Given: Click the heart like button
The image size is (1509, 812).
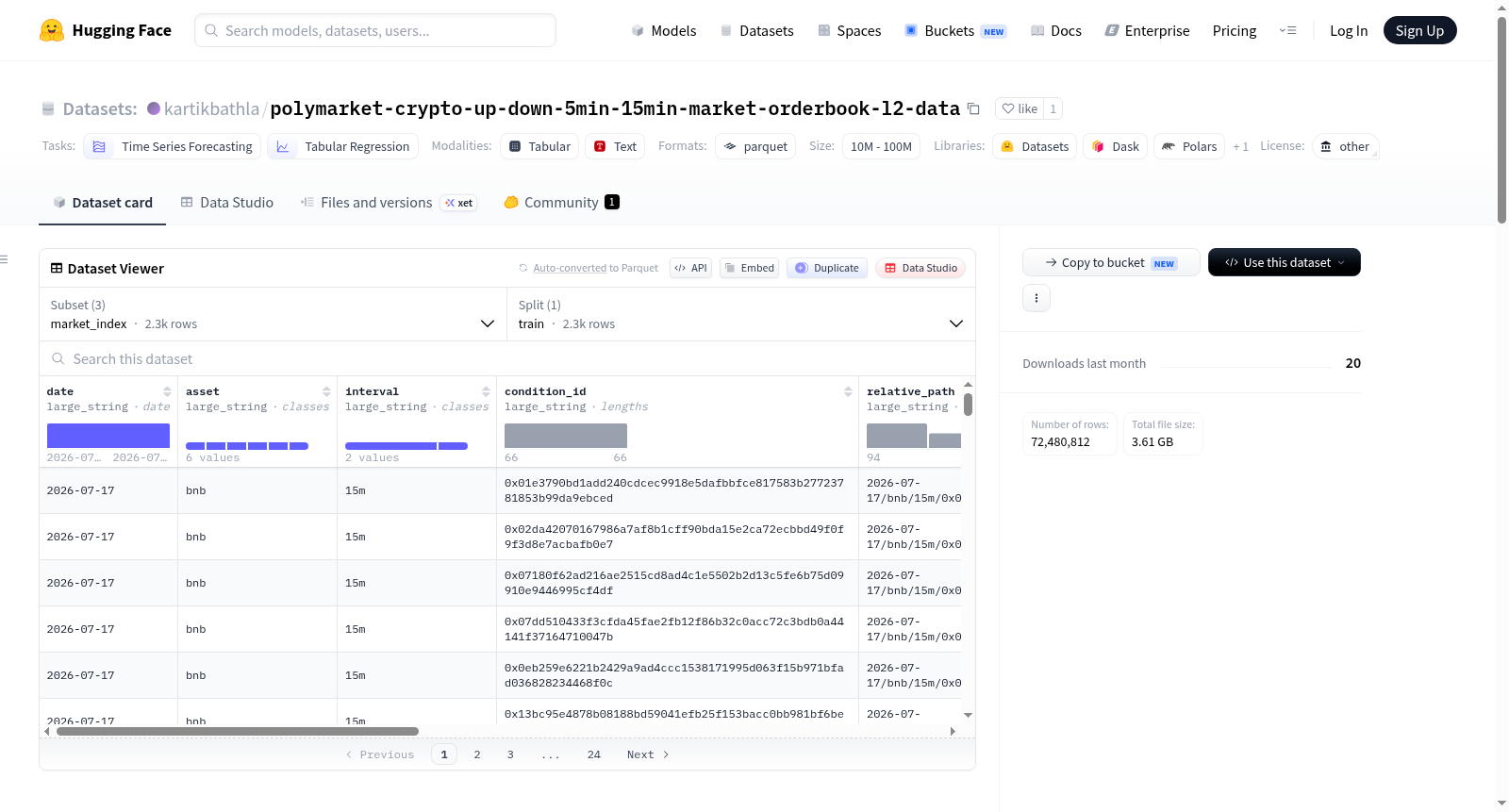Looking at the screenshot, I should coord(1020,108).
